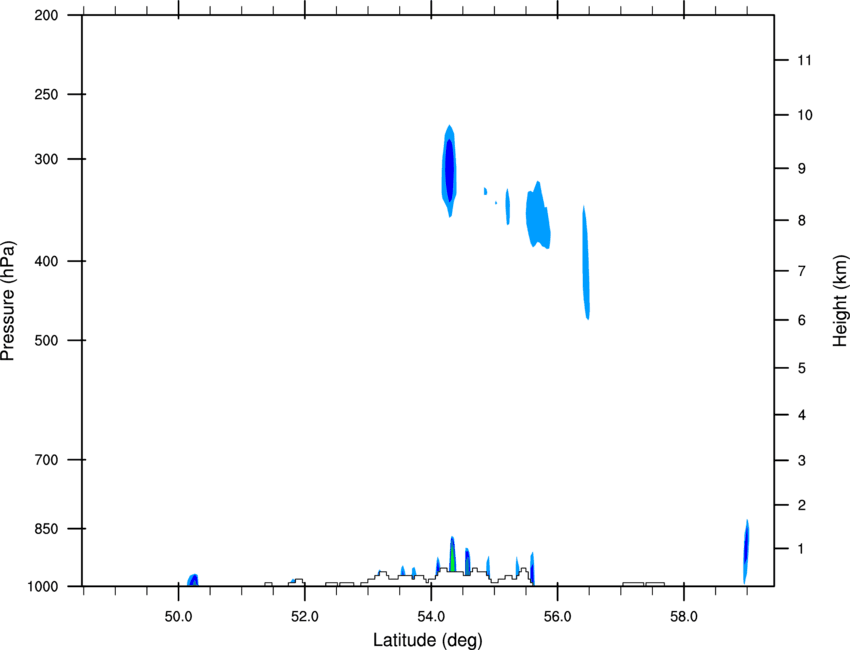
Task: Click the green-cored surface contour near 54.3 latitude
Action: 452,554
